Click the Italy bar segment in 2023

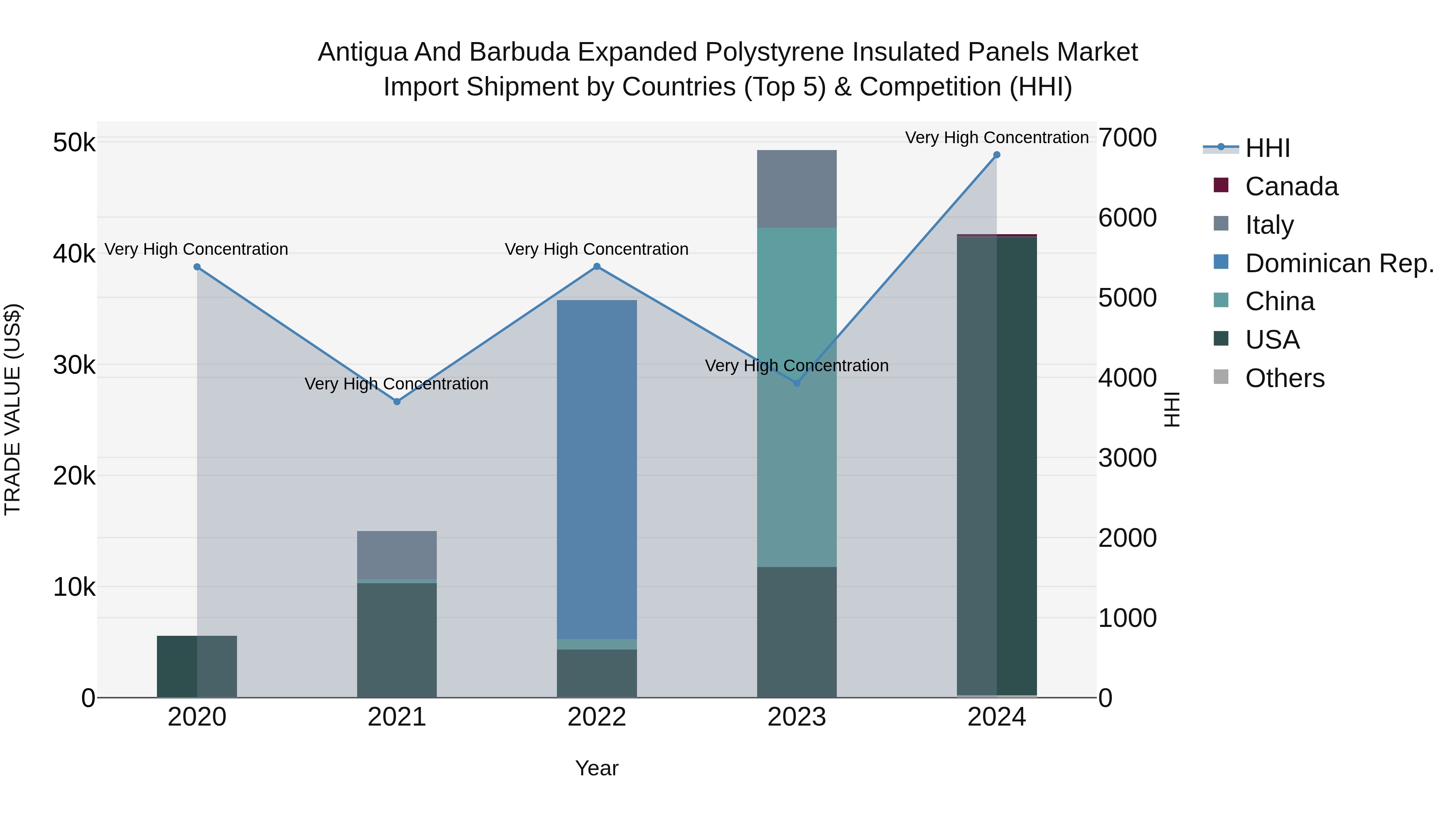[x=797, y=189]
